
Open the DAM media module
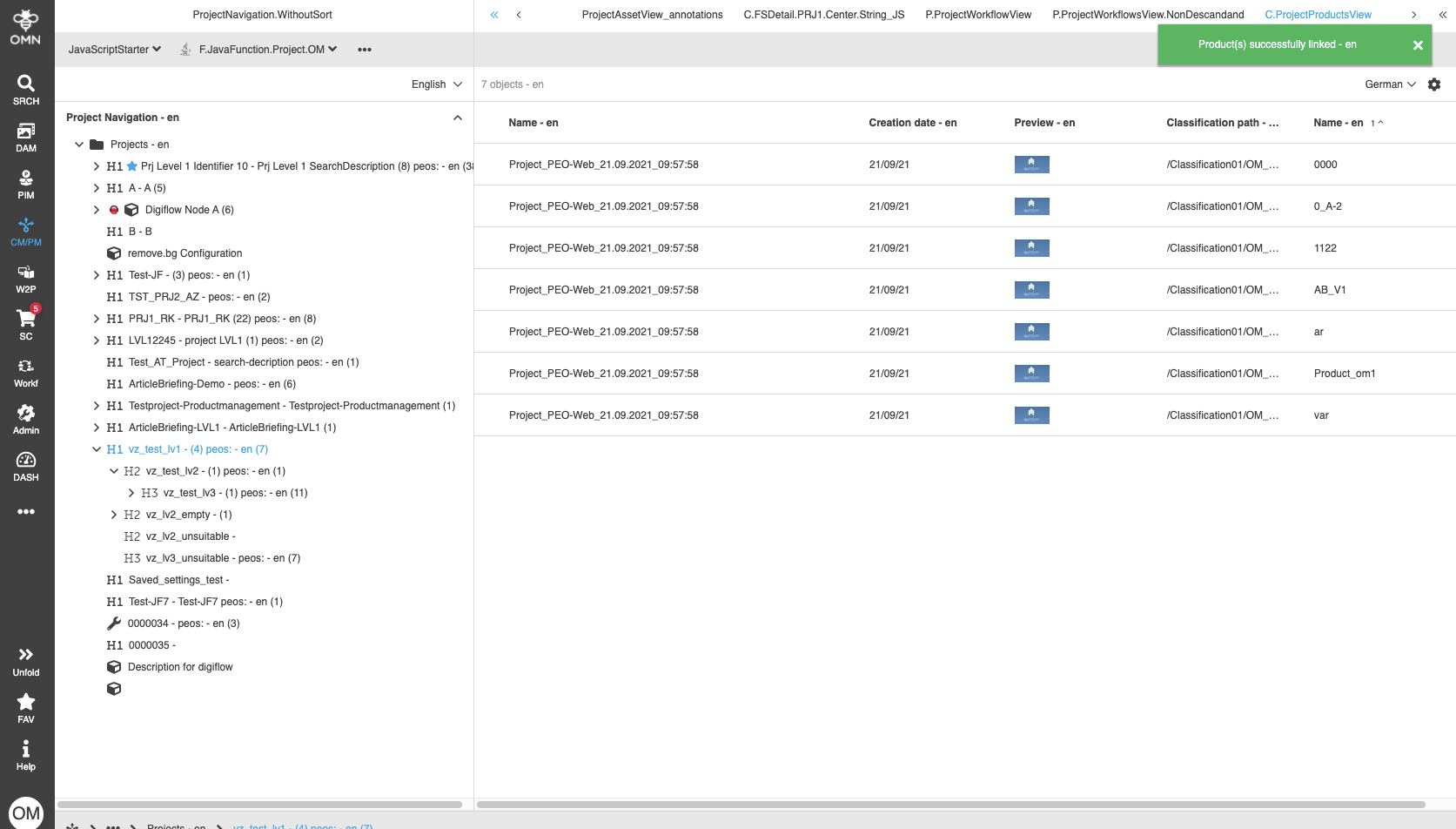[x=25, y=138]
